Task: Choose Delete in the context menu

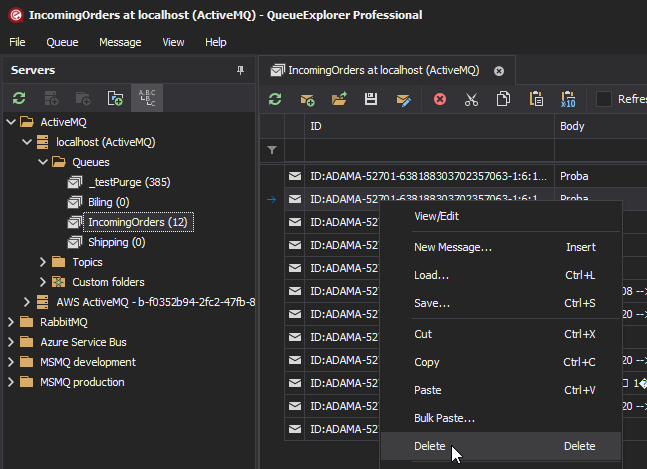Action: click(x=501, y=446)
